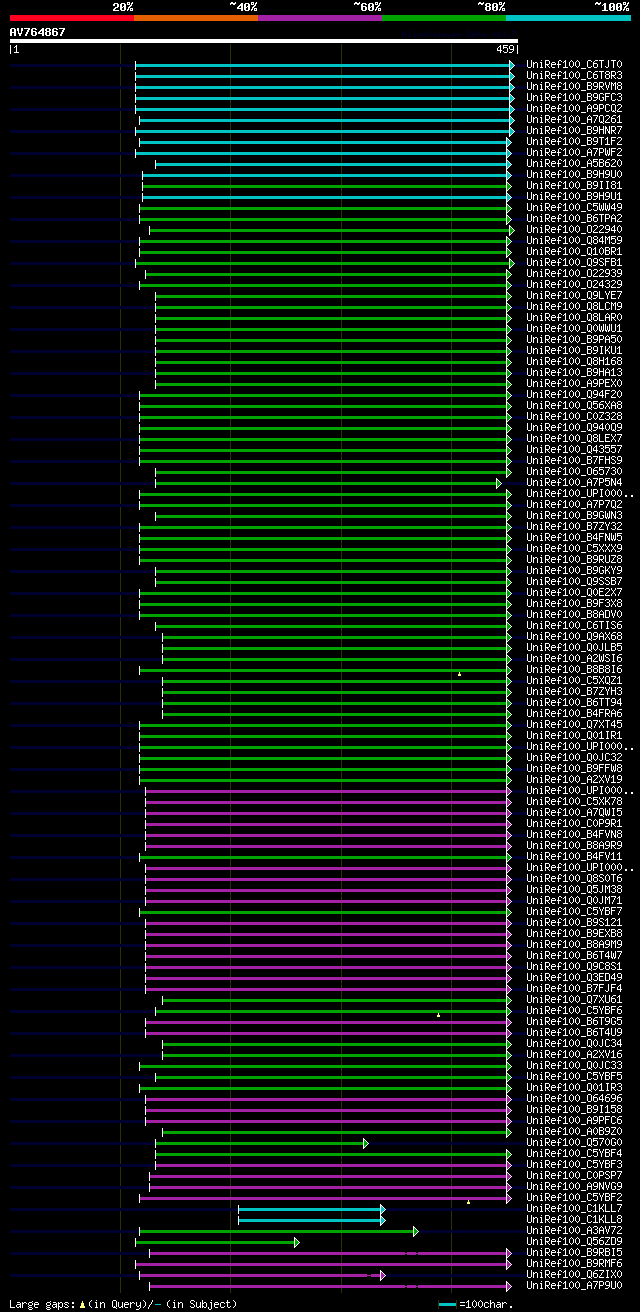This screenshot has height=1312, width=640.
Task: Click the UniRef100_B9HA13 hit name
Action: pyautogui.click(x=574, y=373)
